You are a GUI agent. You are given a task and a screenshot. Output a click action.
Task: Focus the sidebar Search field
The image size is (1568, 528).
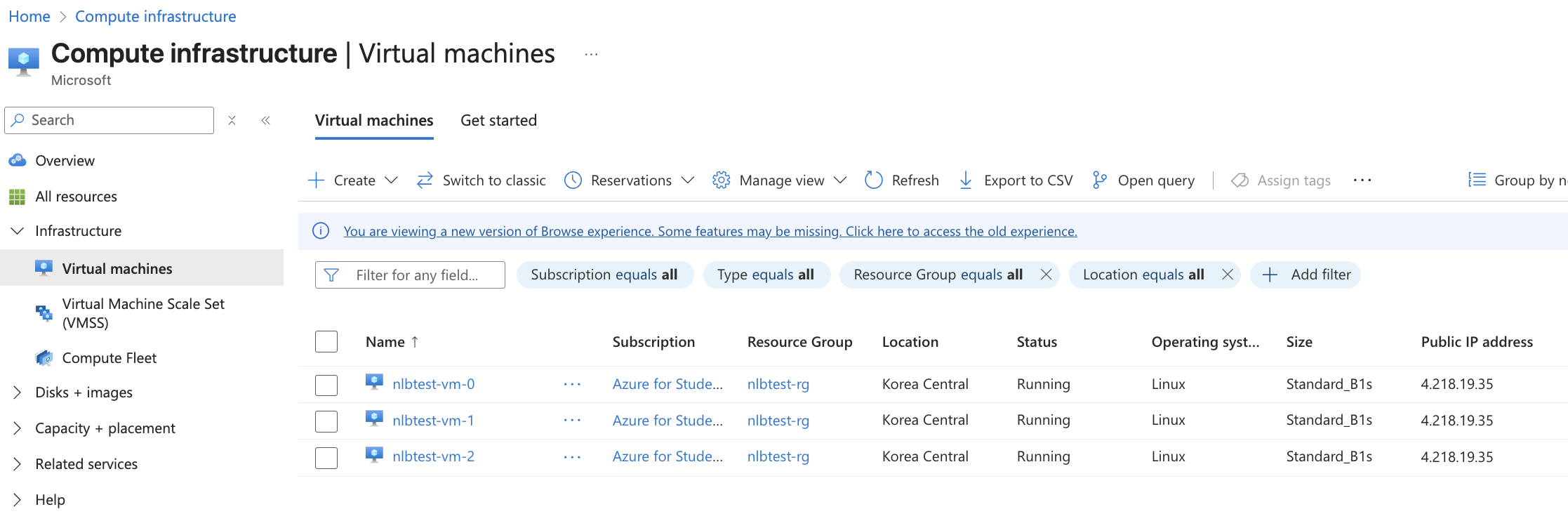click(109, 120)
